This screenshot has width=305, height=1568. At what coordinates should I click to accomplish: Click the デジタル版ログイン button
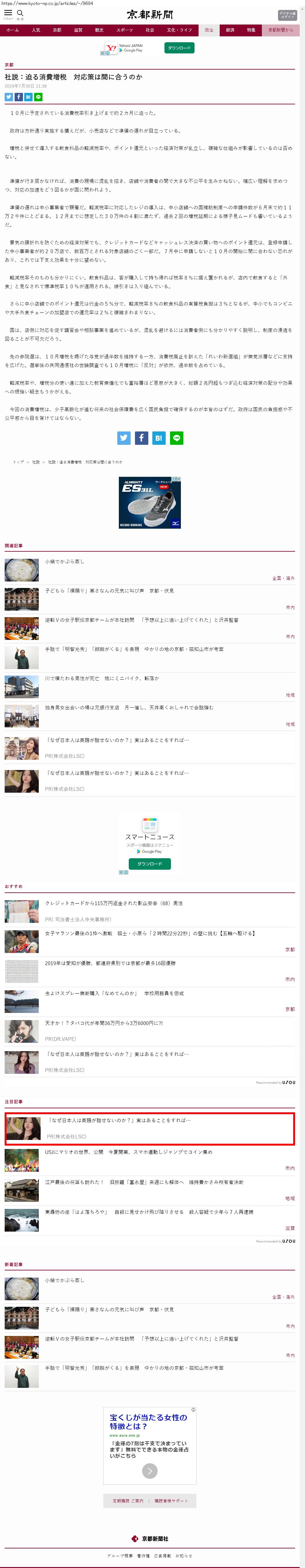[287, 15]
